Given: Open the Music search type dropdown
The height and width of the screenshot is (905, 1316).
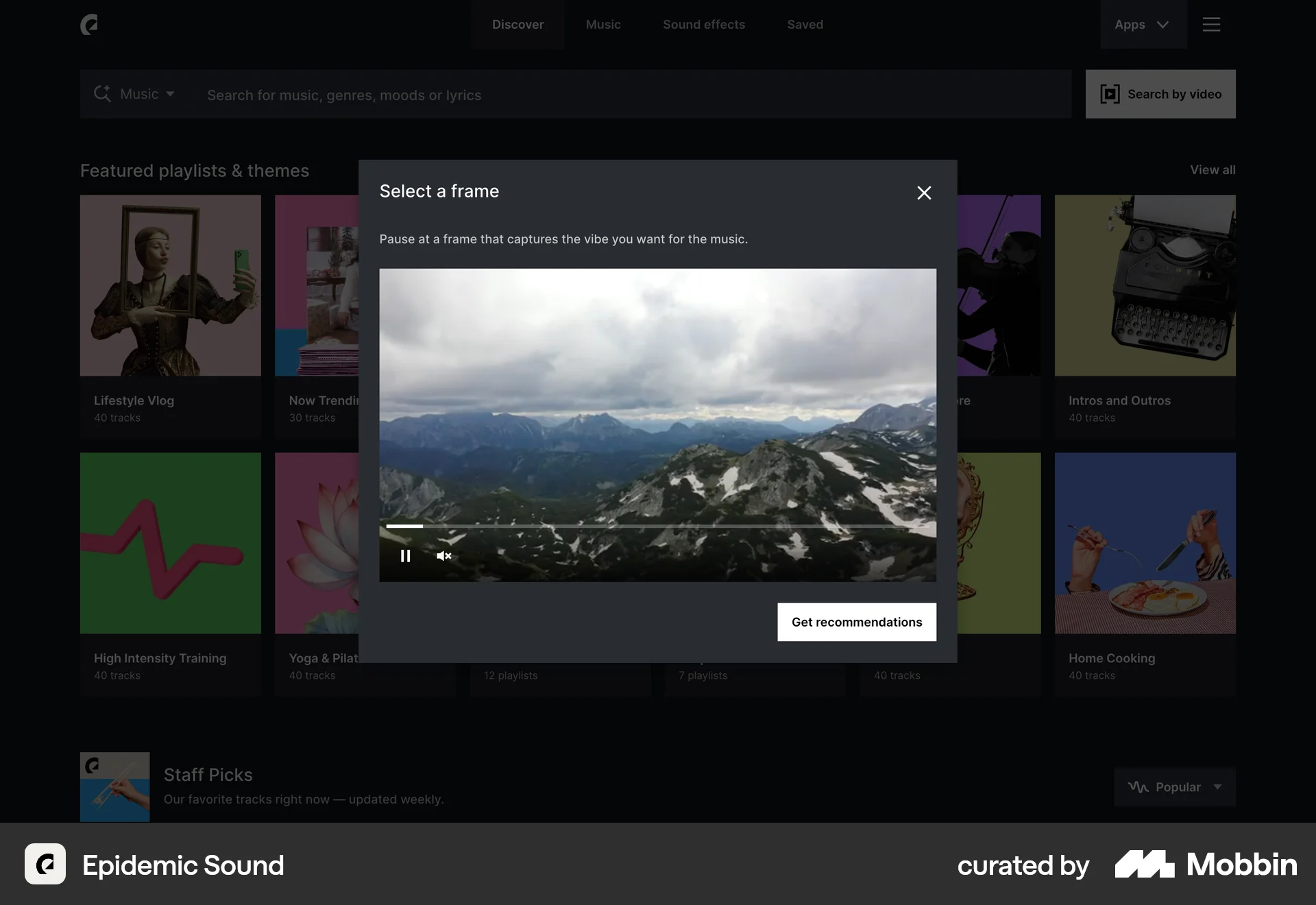Looking at the screenshot, I should coord(147,94).
